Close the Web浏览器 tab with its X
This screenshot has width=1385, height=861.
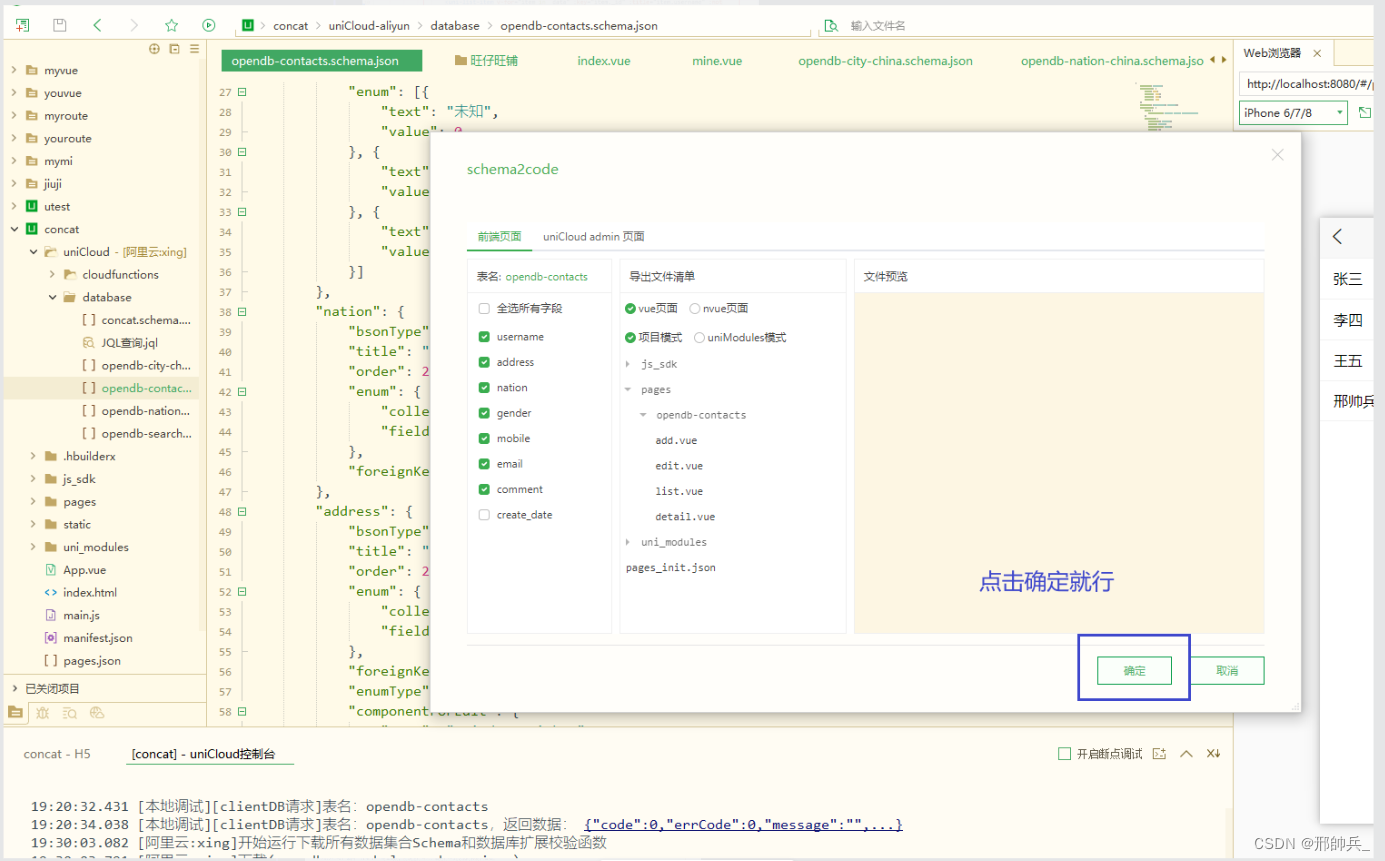tap(1317, 53)
